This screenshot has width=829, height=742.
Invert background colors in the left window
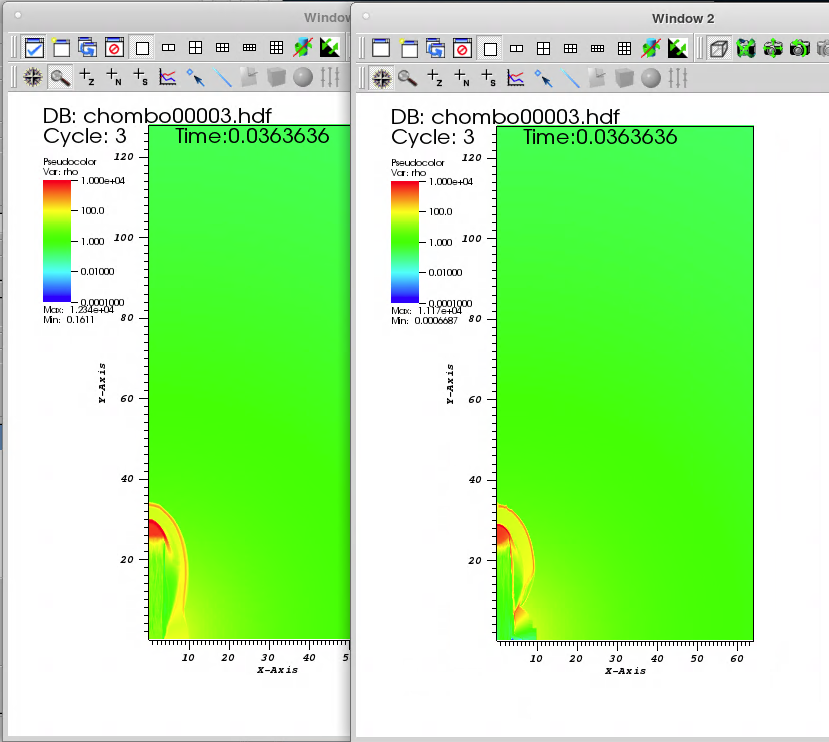tap(330, 48)
